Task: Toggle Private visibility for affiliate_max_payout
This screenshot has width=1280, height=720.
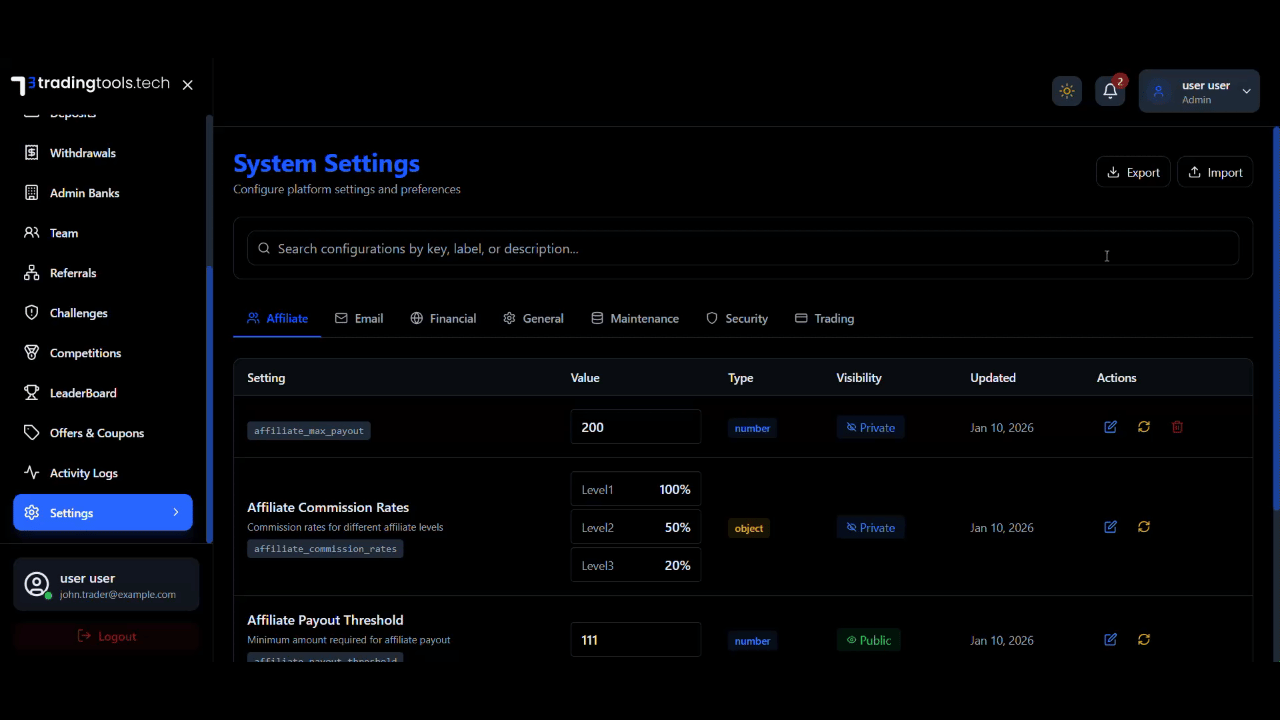Action: coord(870,428)
